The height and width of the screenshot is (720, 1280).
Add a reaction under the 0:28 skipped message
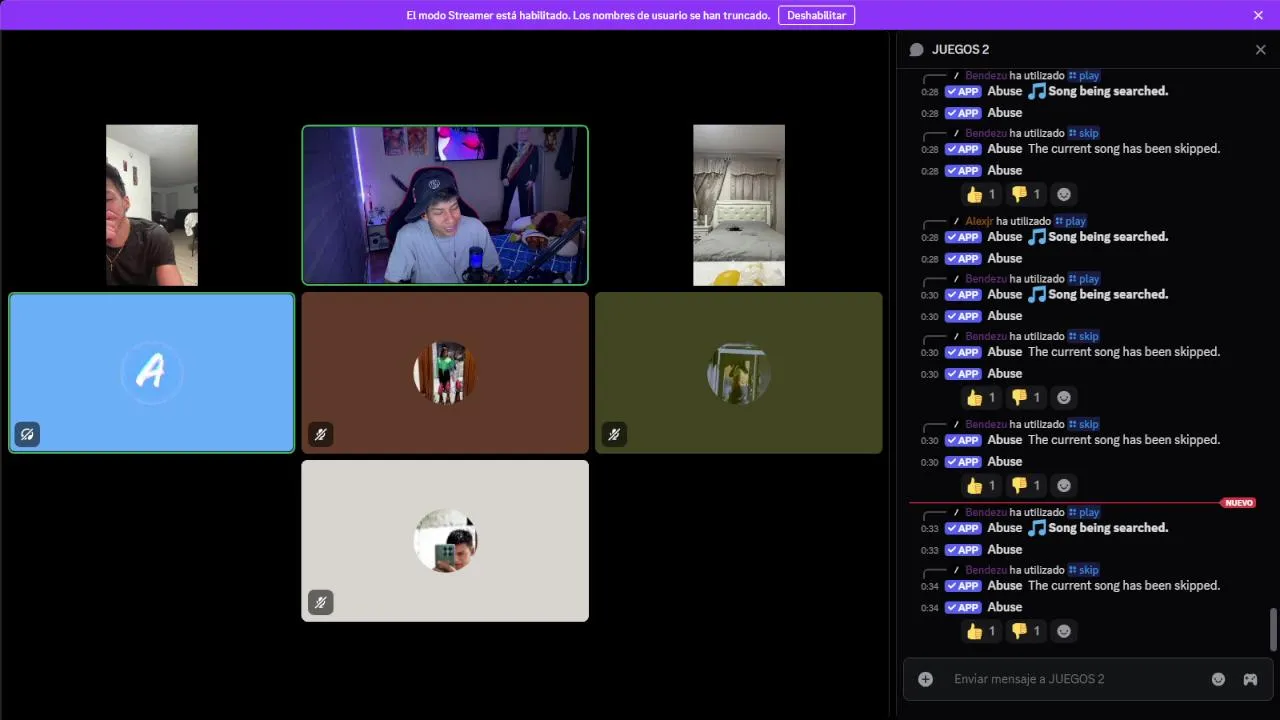coord(1064,194)
